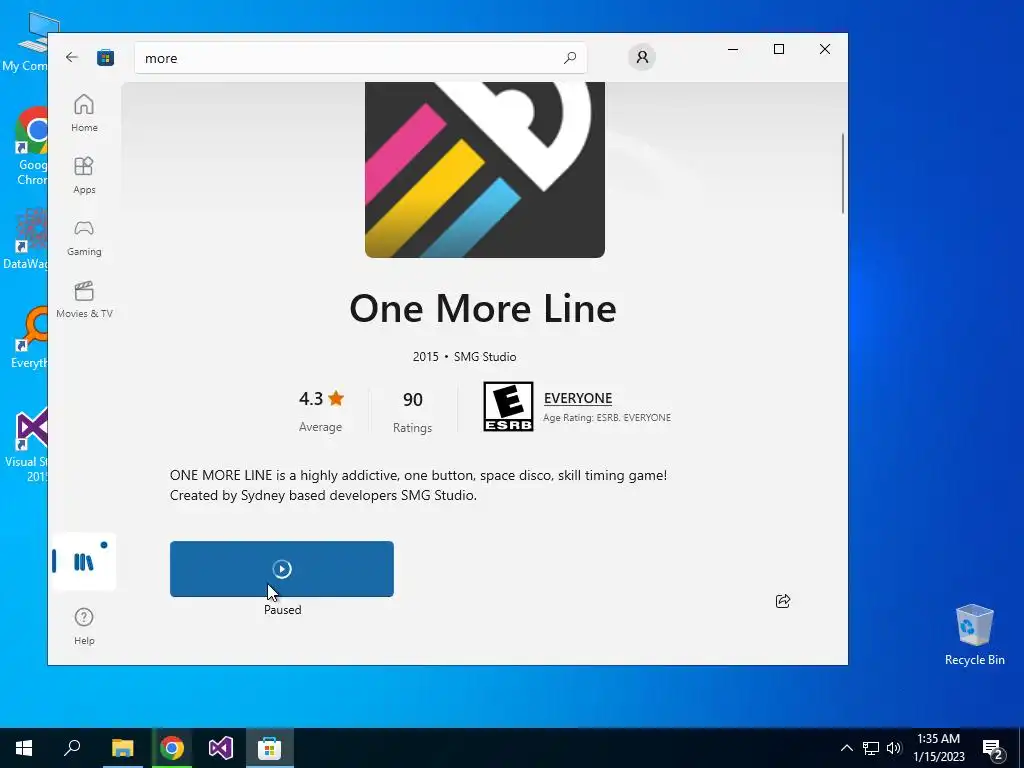Click the vertical scrollbar of the Store
The image size is (1024, 768).
click(843, 173)
